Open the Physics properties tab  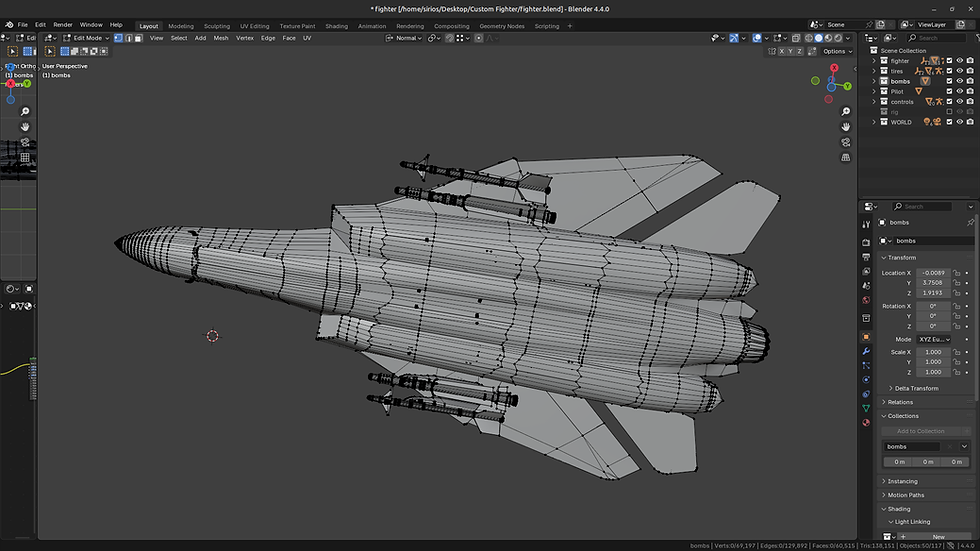click(866, 380)
